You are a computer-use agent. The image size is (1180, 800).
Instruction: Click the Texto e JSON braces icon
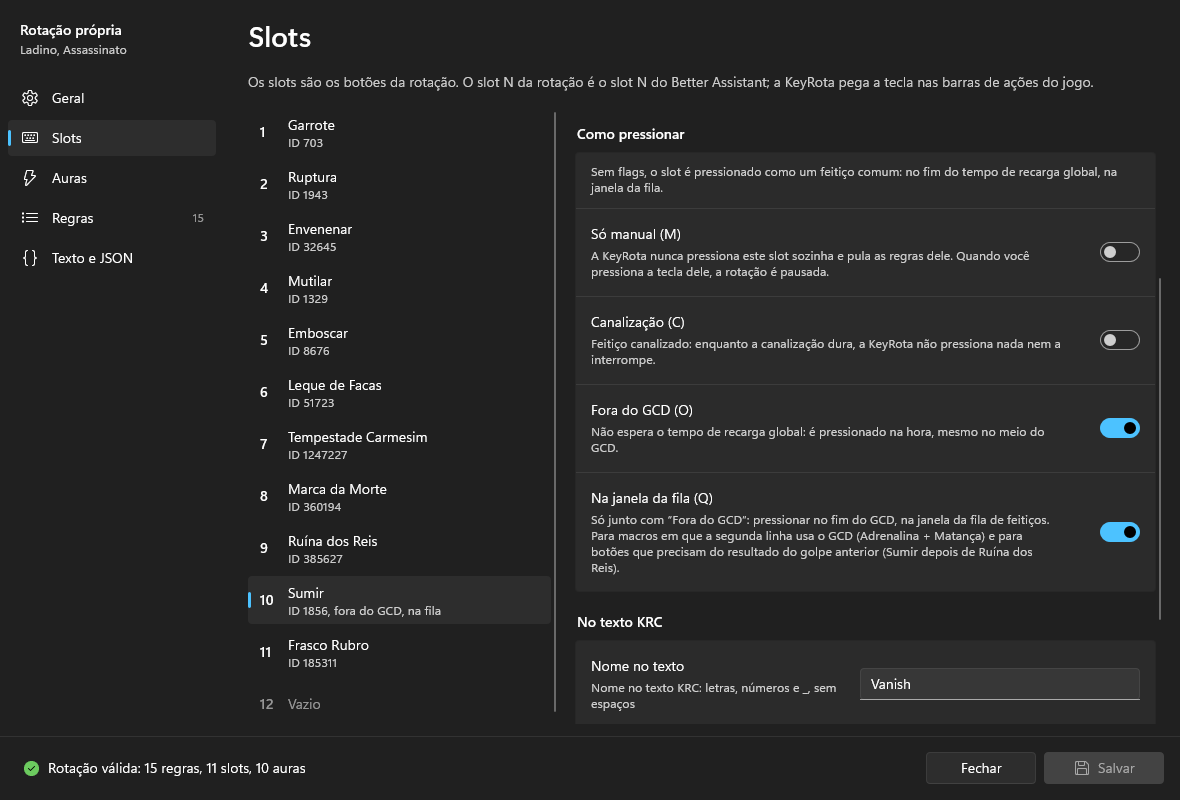[x=30, y=257]
